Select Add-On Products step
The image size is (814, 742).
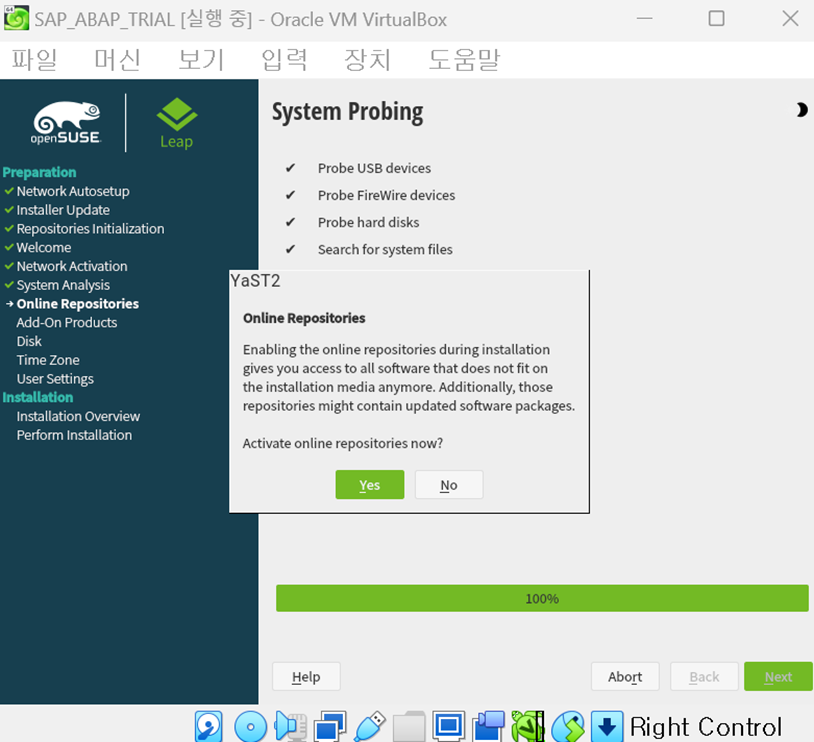66,322
